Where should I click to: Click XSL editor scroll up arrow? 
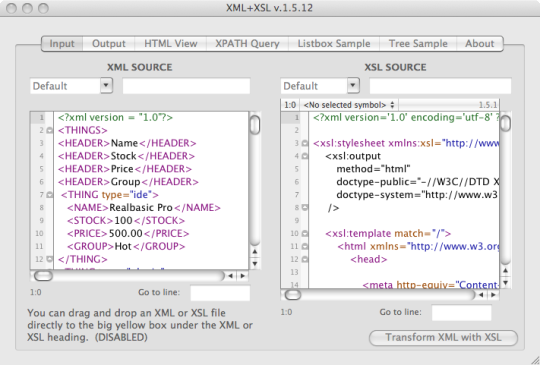[x=505, y=271]
